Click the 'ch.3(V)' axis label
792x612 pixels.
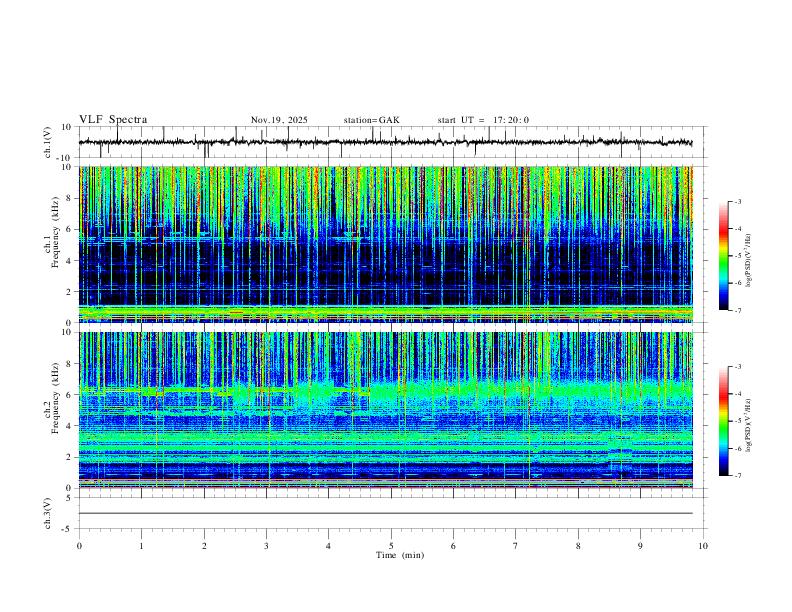tap(48, 513)
